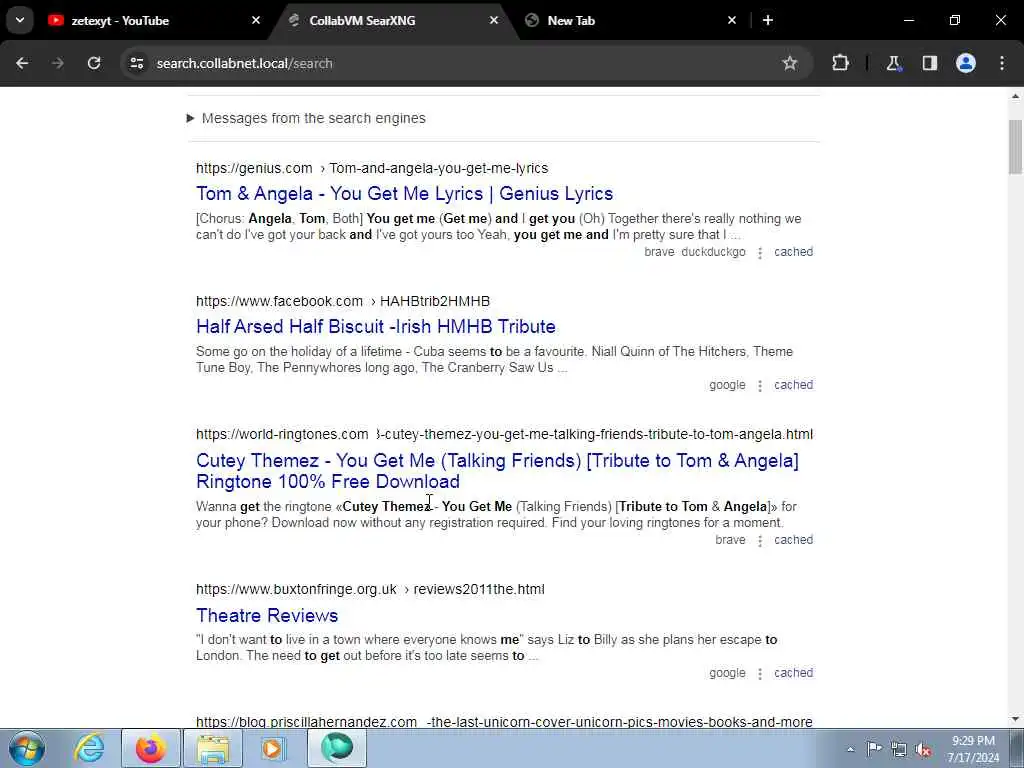Click the https://www.facebook.com URL text
This screenshot has width=1024, height=768.
point(279,302)
